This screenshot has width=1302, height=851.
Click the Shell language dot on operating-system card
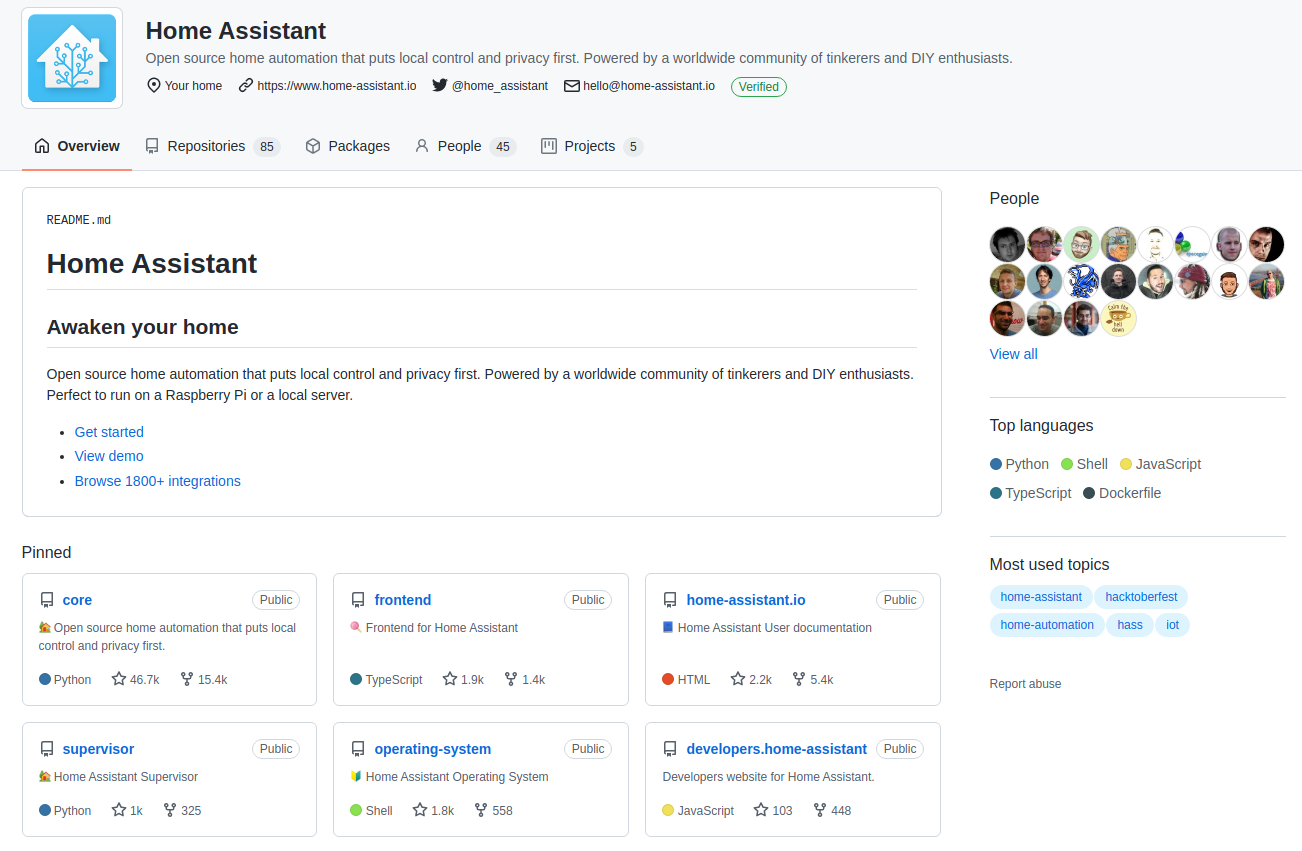pos(356,810)
